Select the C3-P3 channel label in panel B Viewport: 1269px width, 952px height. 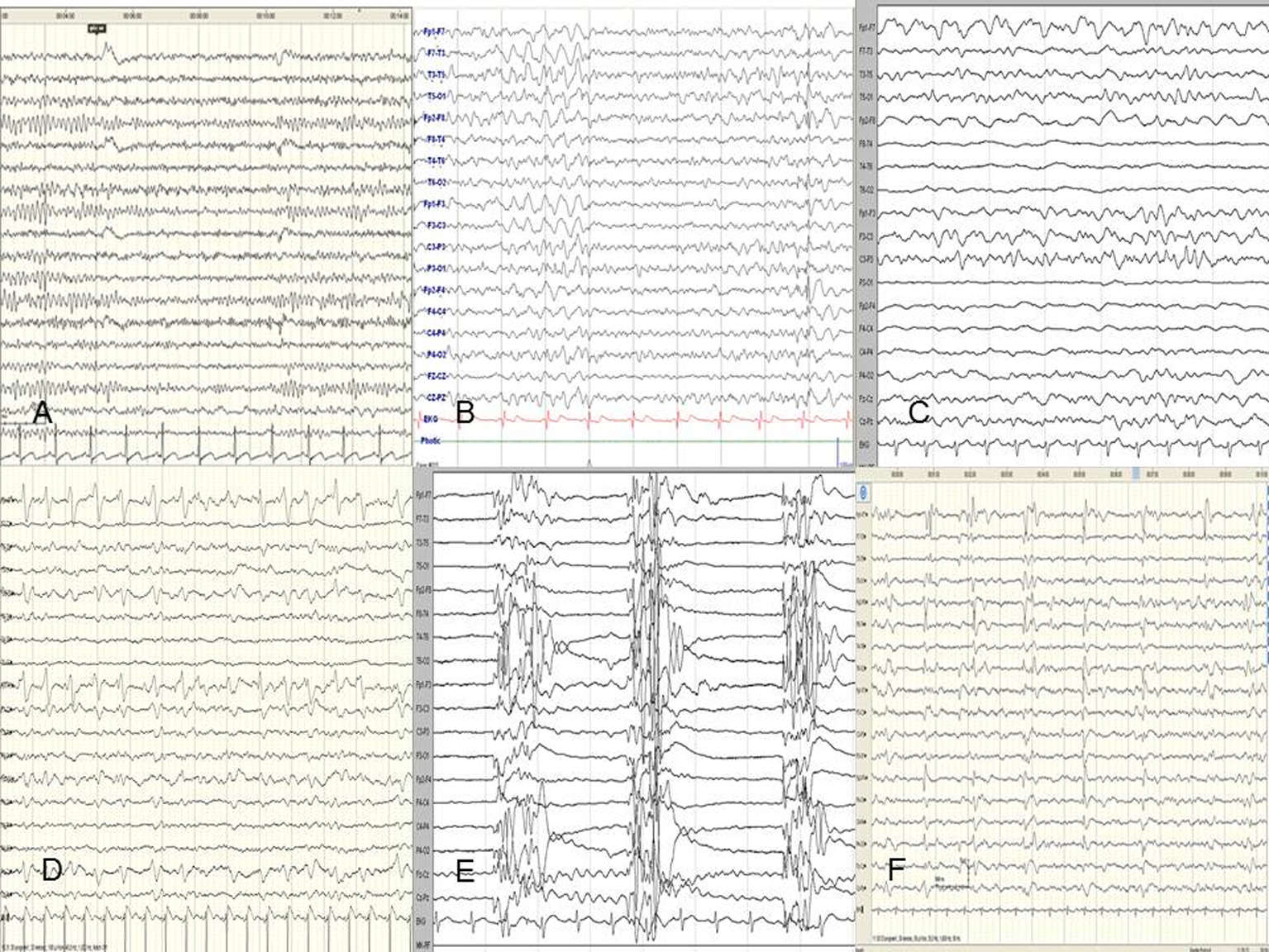pos(436,246)
